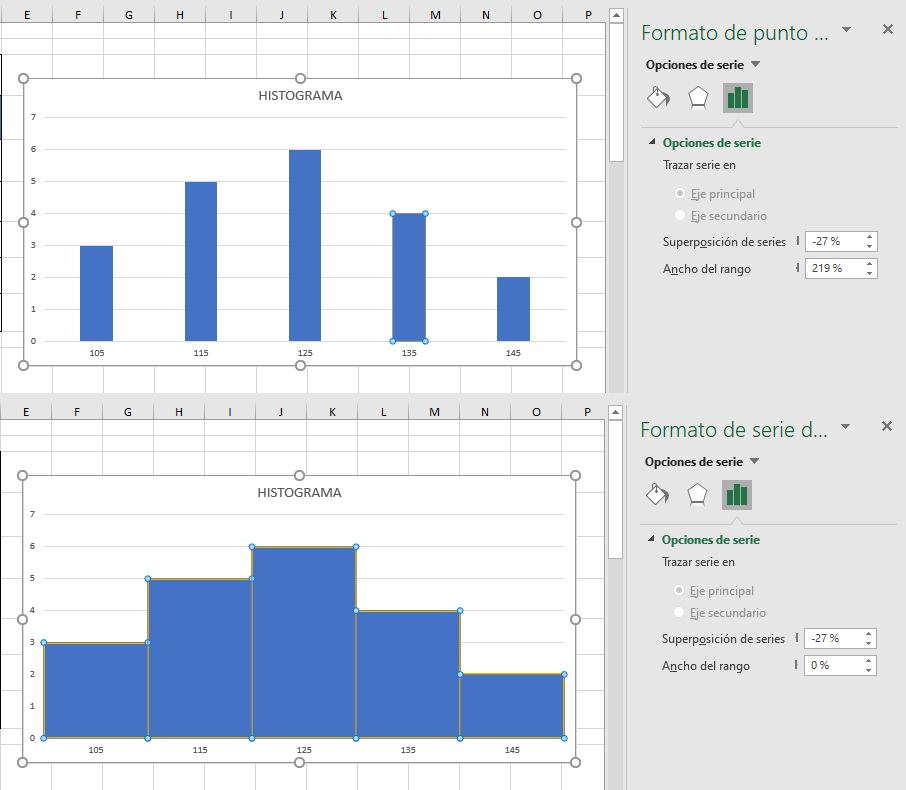Image resolution: width=906 pixels, height=790 pixels.
Task: Select column header O in lower sheet
Action: tap(536, 412)
